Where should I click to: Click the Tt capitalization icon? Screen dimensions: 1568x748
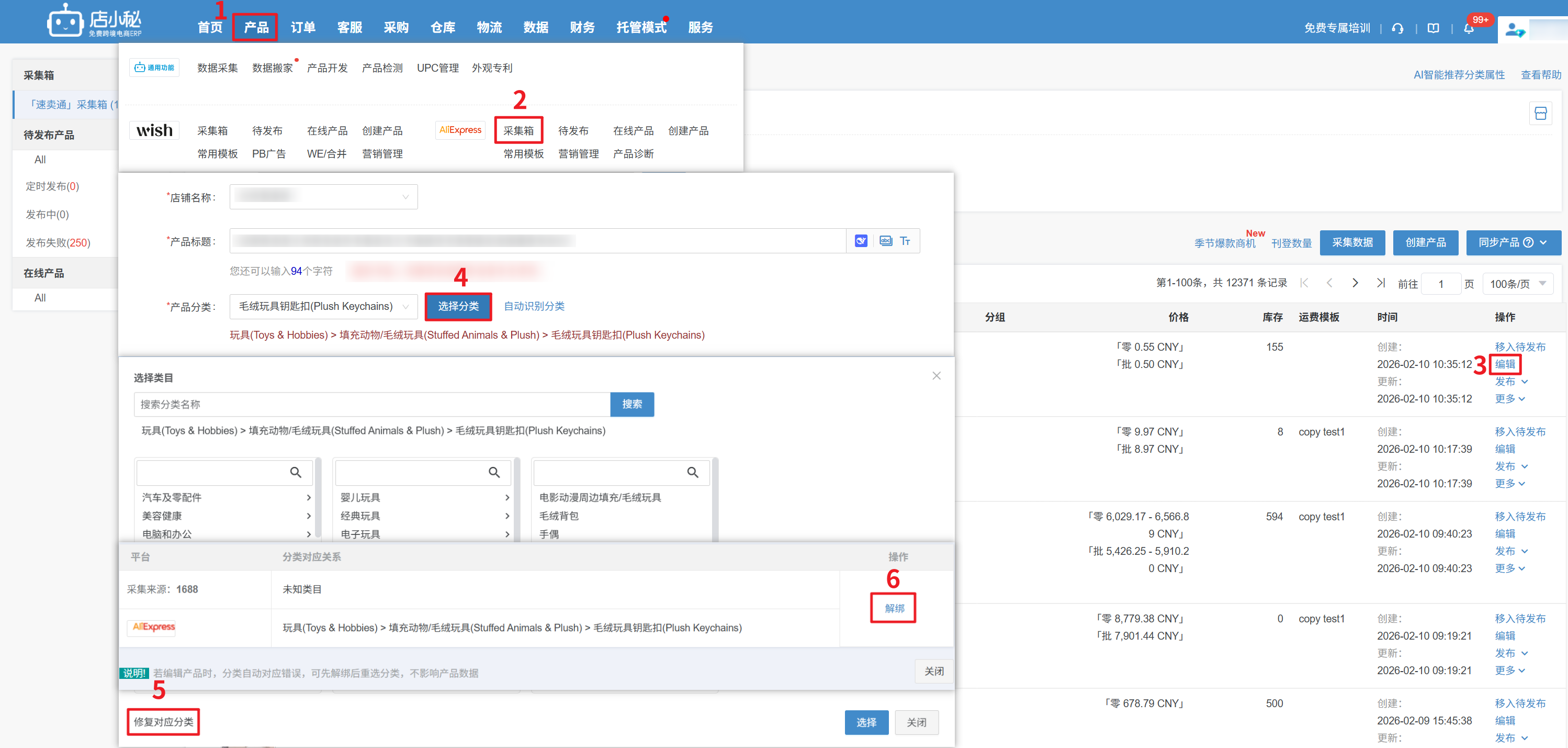click(905, 241)
